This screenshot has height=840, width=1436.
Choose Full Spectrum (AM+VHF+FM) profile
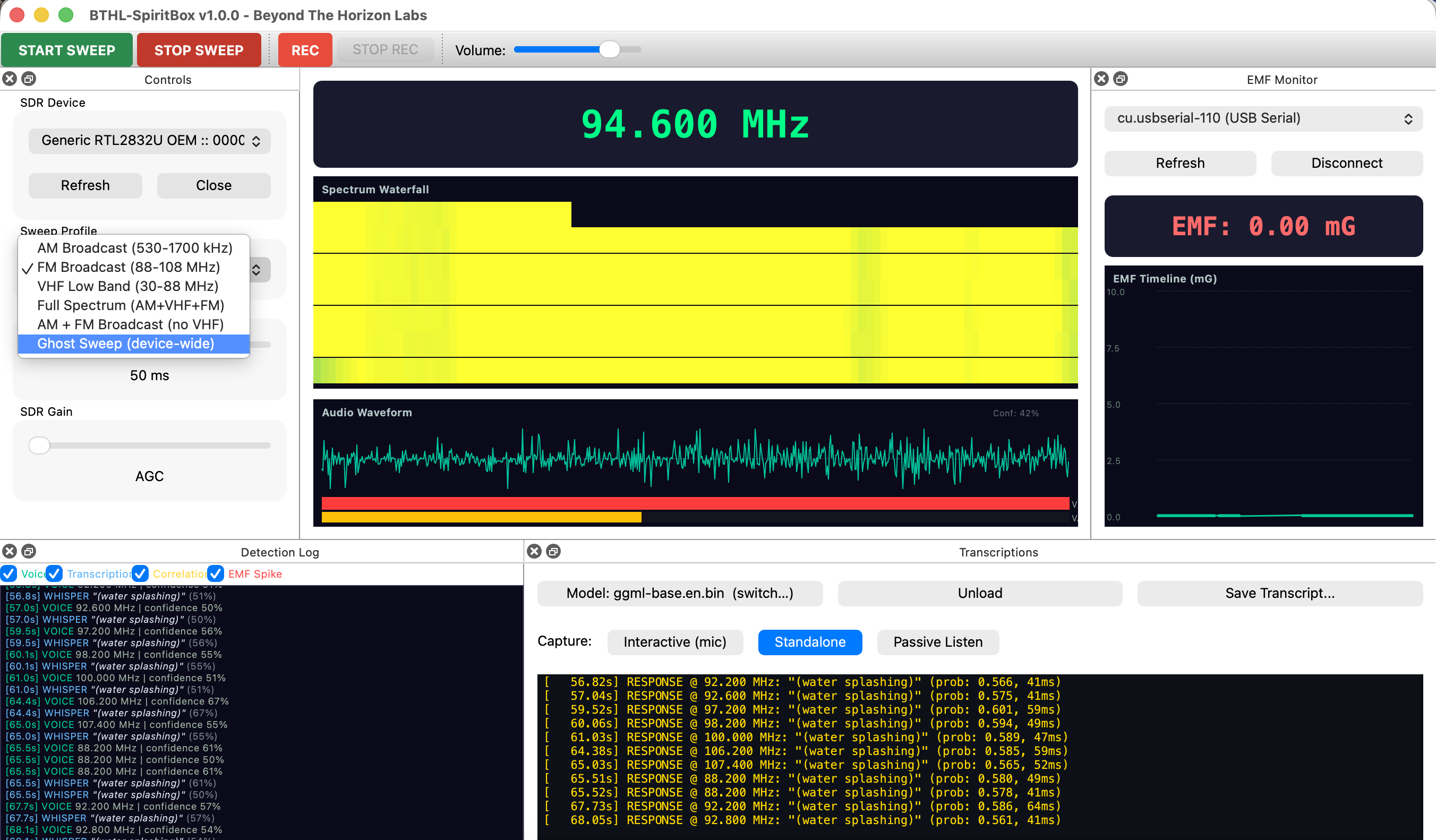[x=134, y=305]
